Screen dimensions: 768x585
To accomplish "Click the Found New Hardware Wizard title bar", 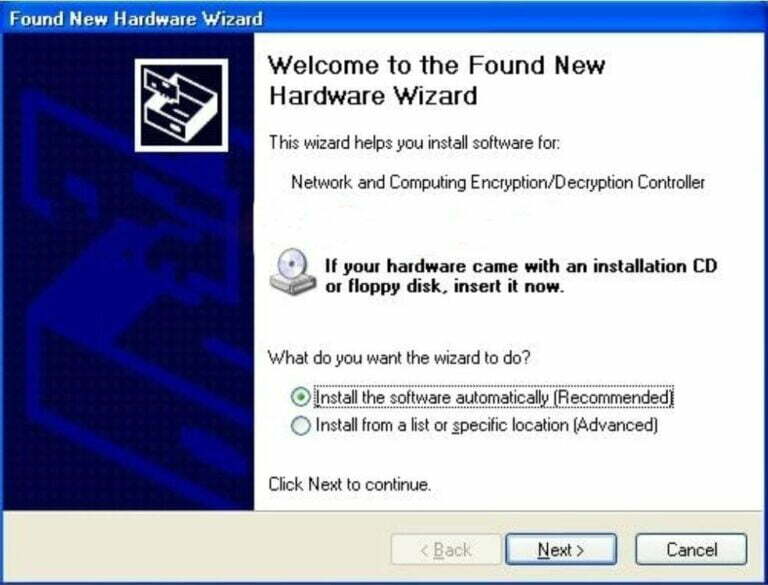I will 384,18.
